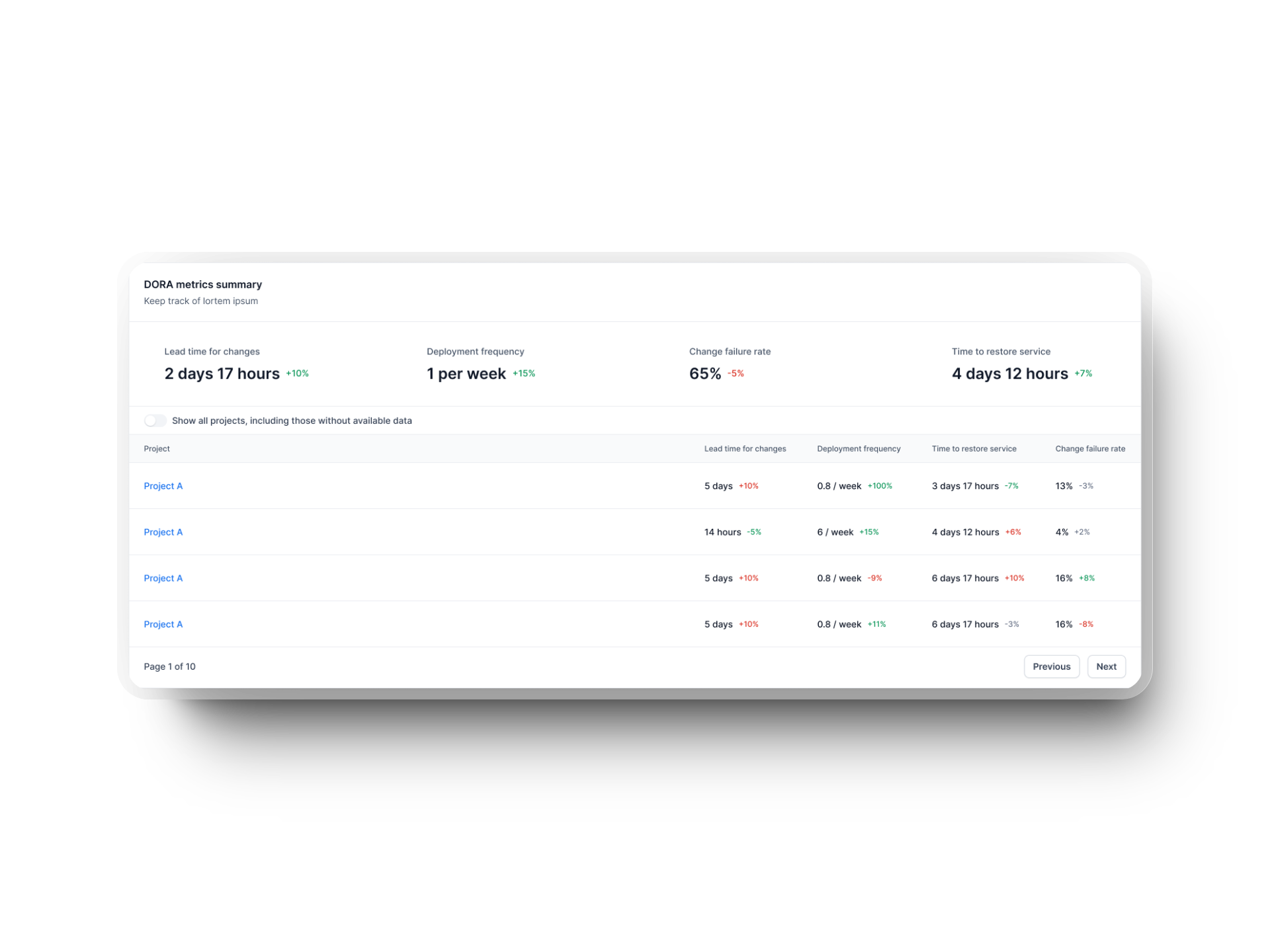
Task: Click the Previous pagination button
Action: tap(1051, 666)
